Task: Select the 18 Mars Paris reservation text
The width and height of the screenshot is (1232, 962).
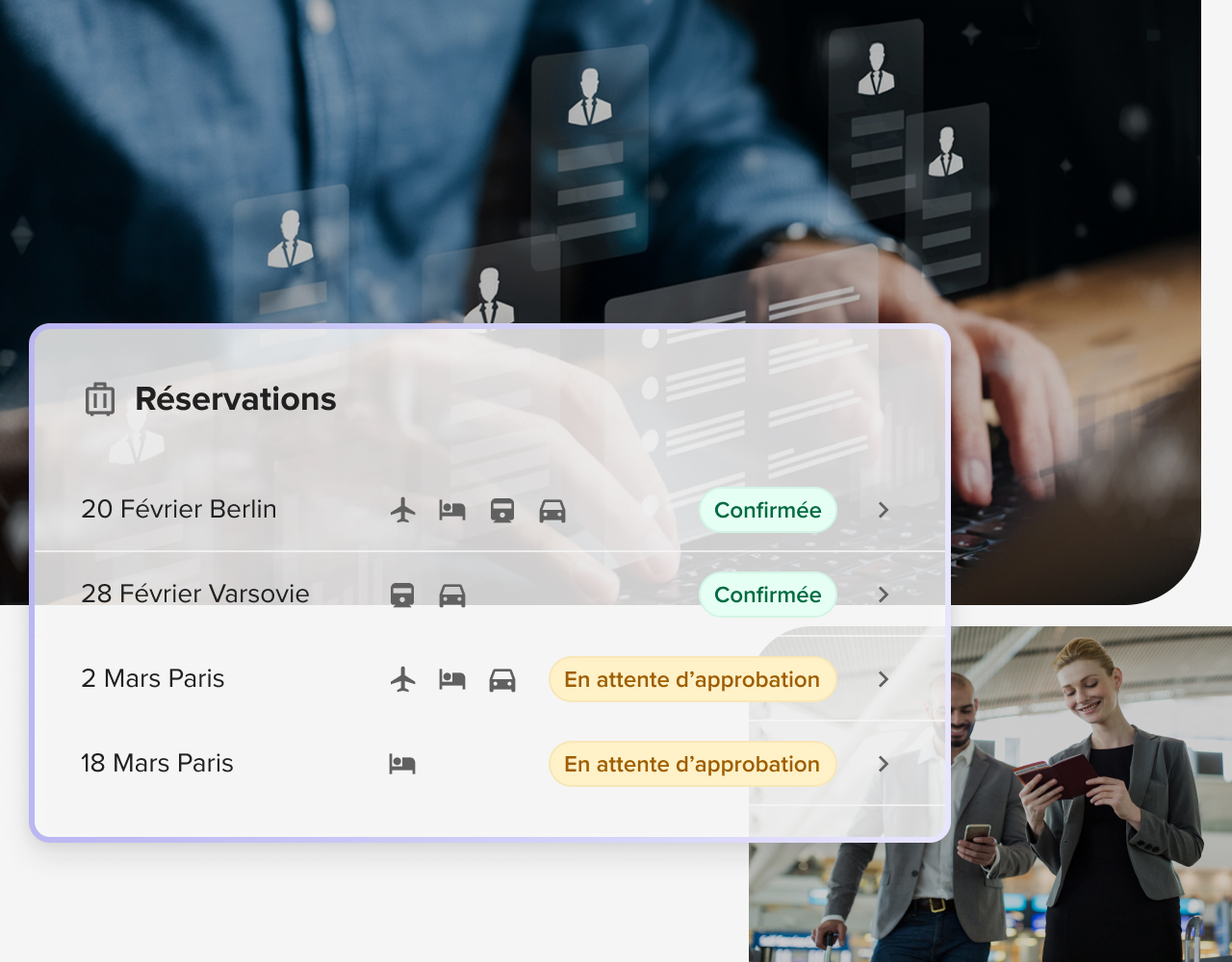Action: (x=157, y=763)
